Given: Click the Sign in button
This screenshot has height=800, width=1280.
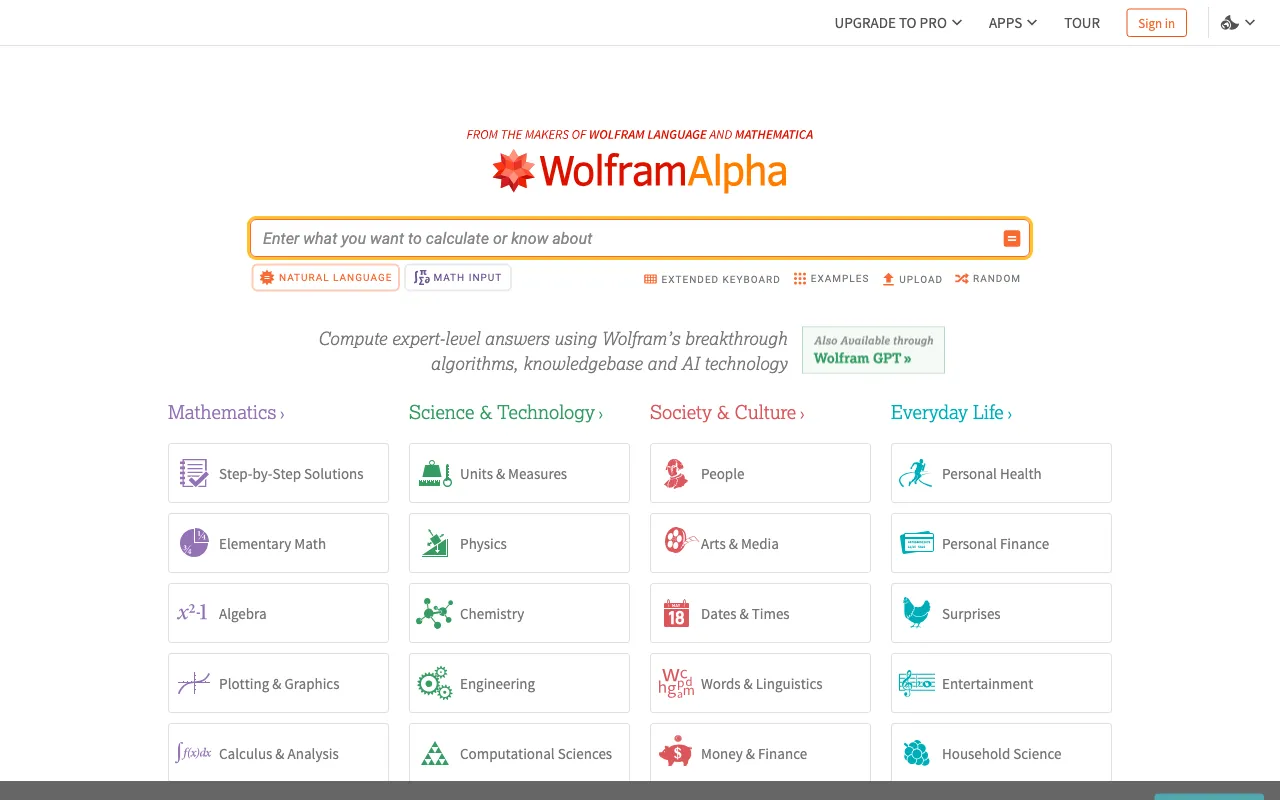Looking at the screenshot, I should point(1156,23).
